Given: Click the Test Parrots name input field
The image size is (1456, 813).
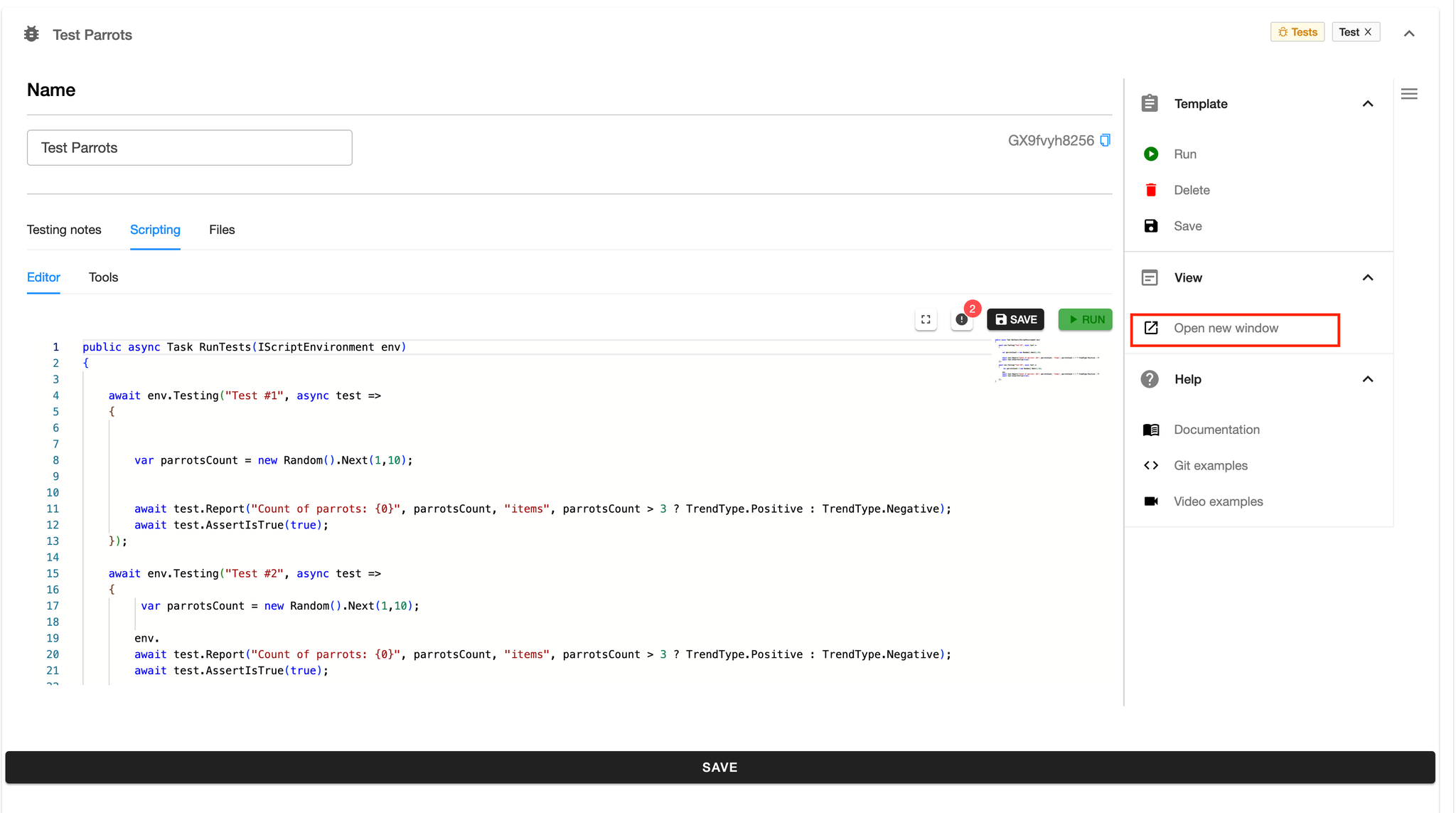Looking at the screenshot, I should 189,148.
